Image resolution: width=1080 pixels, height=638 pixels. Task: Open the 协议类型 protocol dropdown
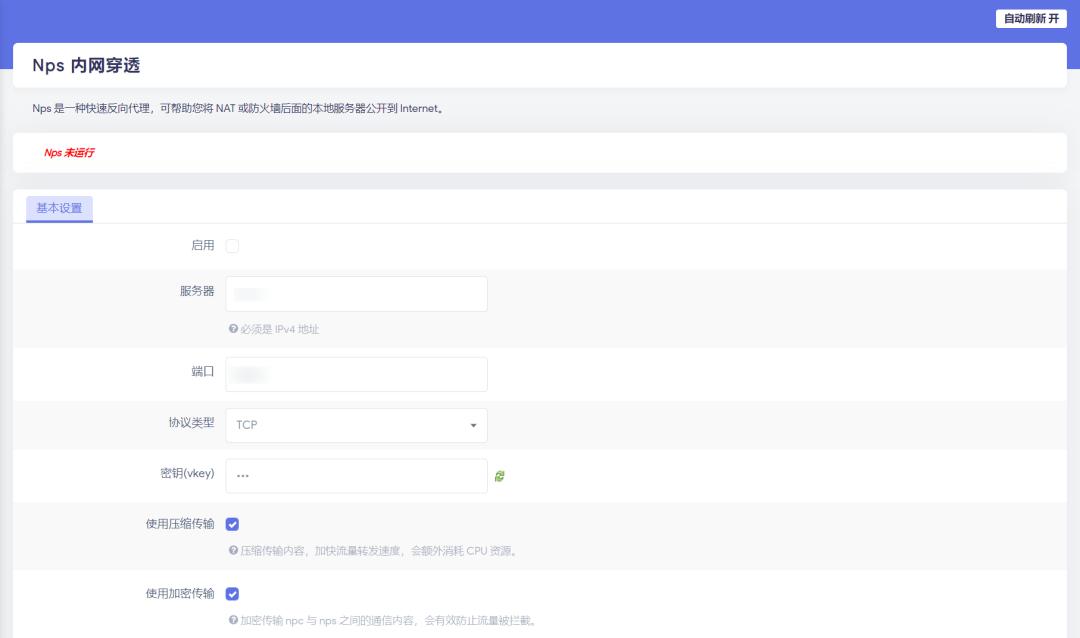tap(355, 425)
